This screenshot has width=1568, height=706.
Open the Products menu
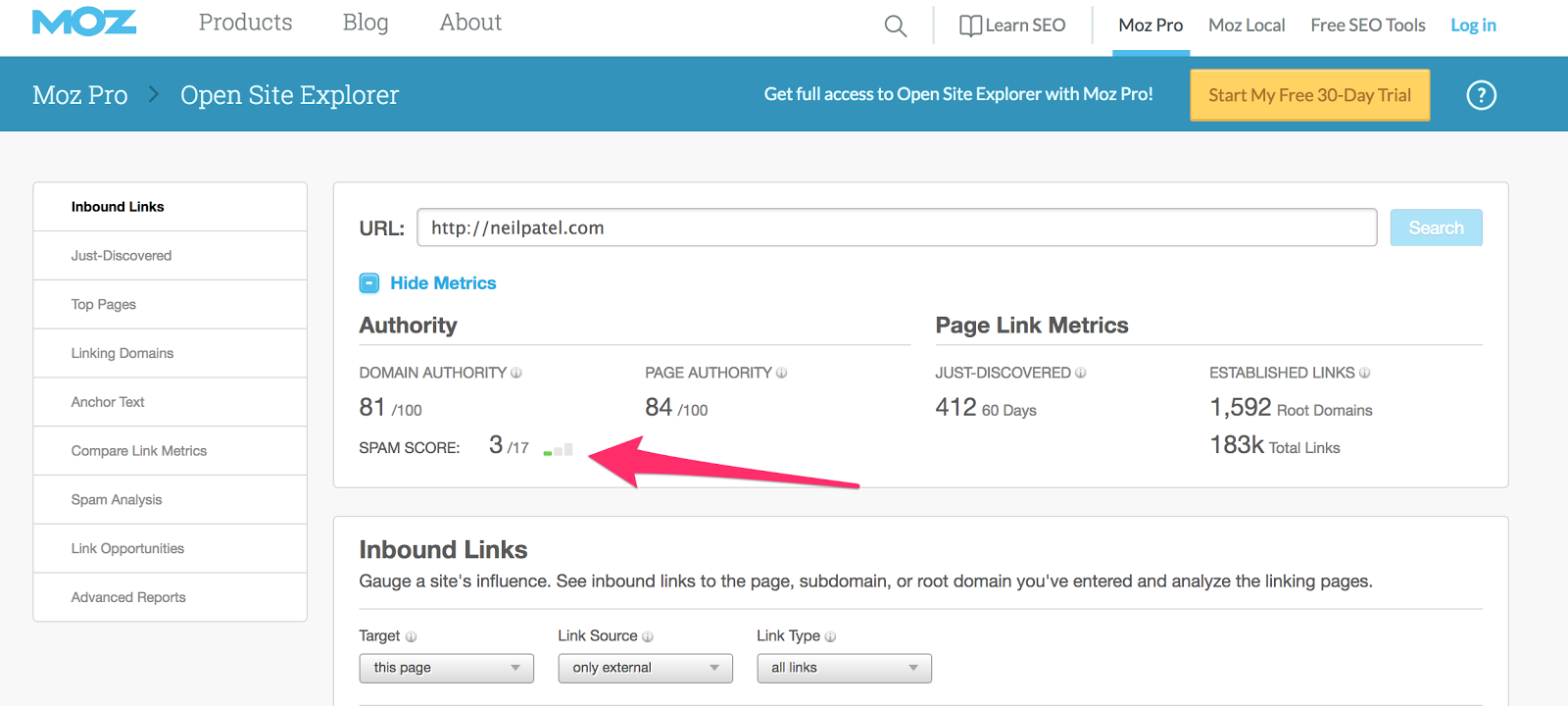tap(246, 23)
